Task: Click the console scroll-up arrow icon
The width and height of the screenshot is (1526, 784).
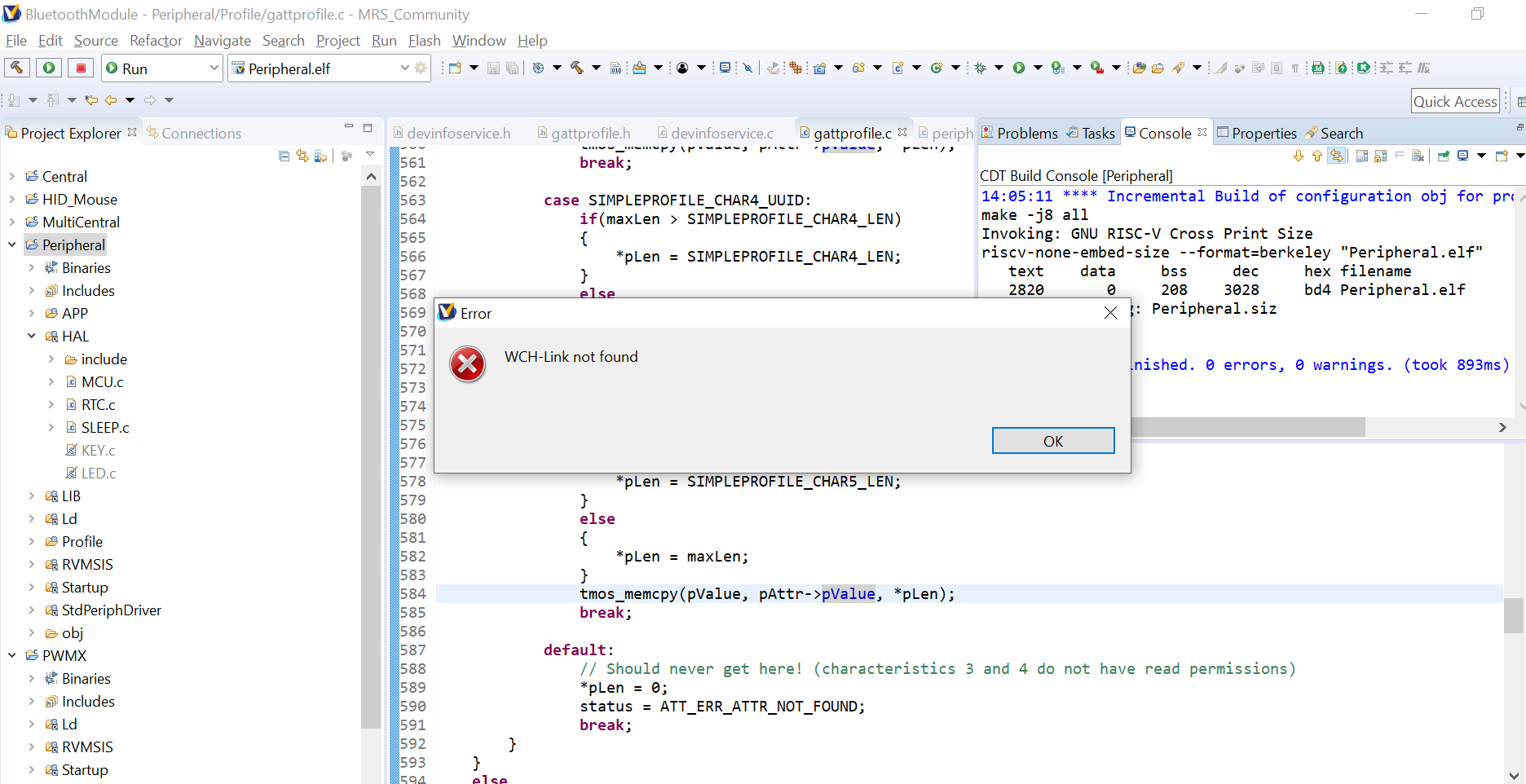Action: (x=1317, y=156)
